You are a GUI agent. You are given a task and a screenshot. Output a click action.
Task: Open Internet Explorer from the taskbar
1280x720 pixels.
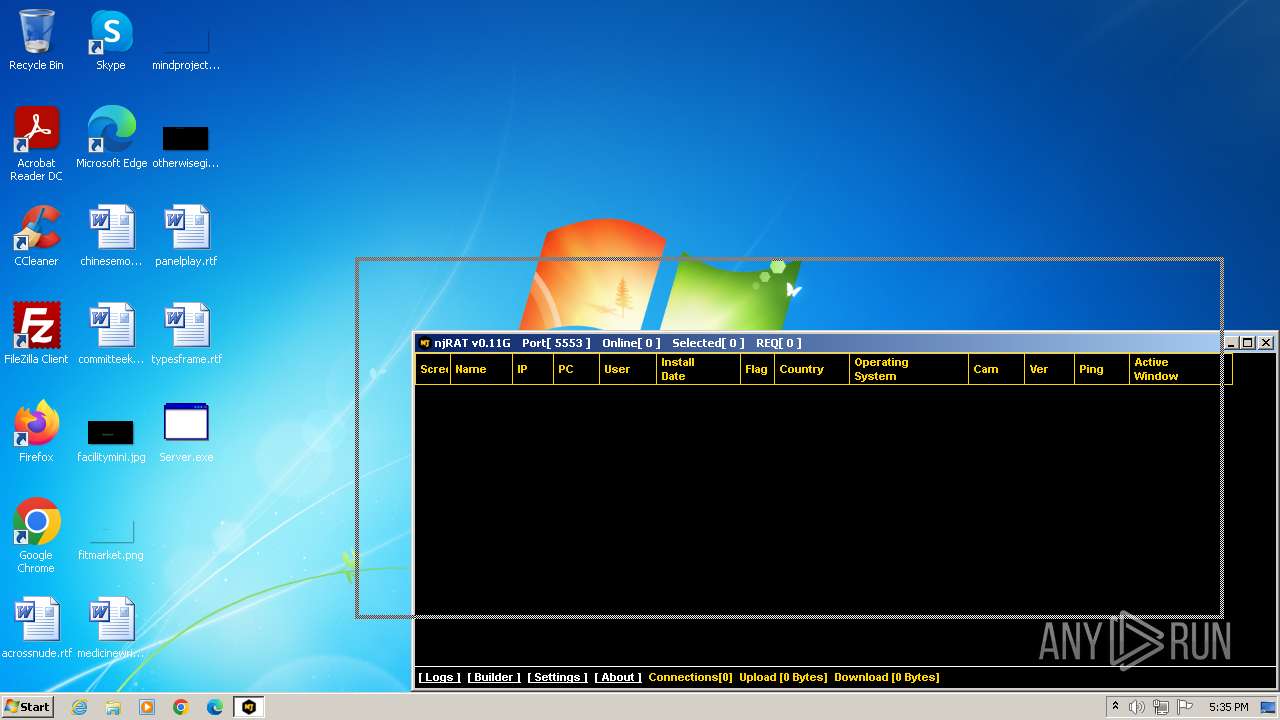click(79, 707)
